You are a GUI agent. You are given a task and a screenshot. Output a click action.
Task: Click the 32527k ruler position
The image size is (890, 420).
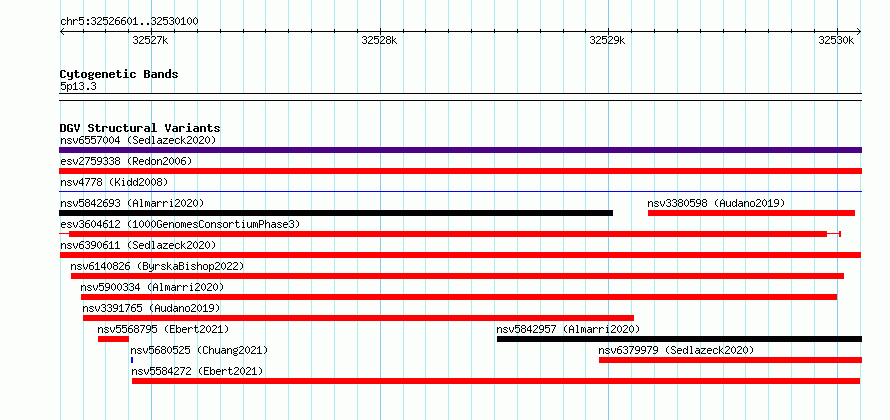pyautogui.click(x=150, y=40)
